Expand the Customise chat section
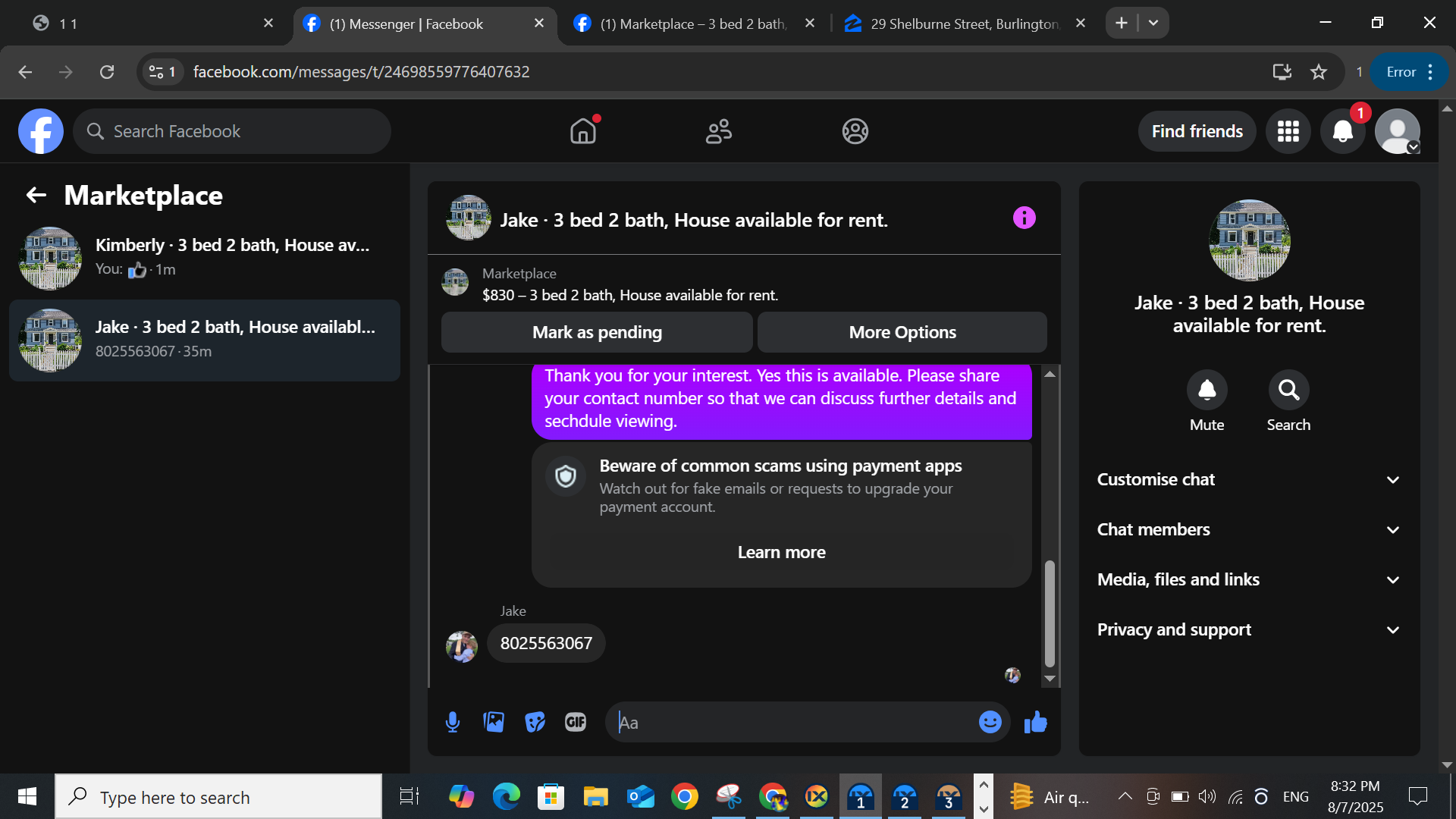Image resolution: width=1456 pixels, height=819 pixels. pyautogui.click(x=1249, y=479)
